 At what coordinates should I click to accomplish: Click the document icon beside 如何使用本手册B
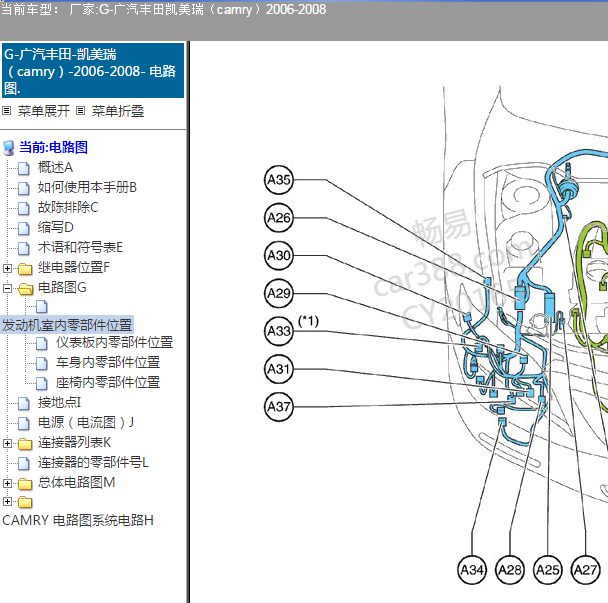(x=24, y=188)
